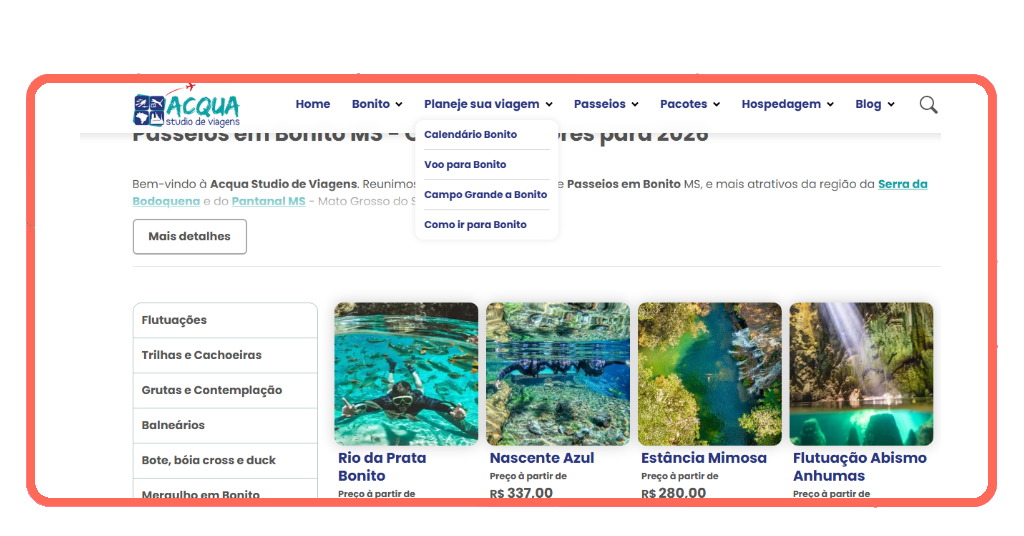Select Calendário Bonito from the submenu
The image size is (1024, 536).
(470, 134)
